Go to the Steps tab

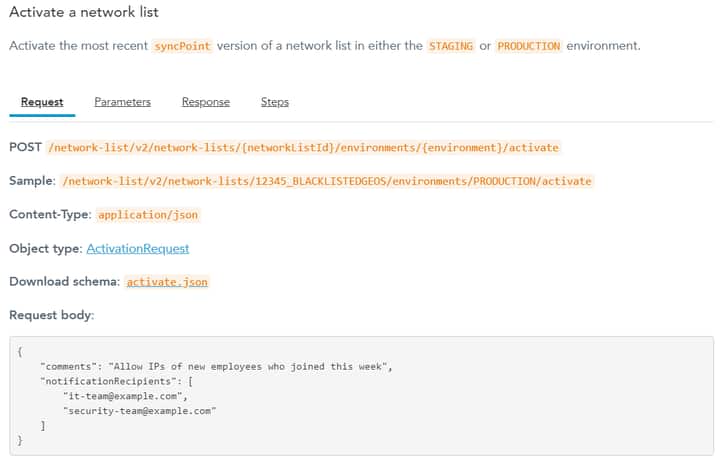point(274,102)
